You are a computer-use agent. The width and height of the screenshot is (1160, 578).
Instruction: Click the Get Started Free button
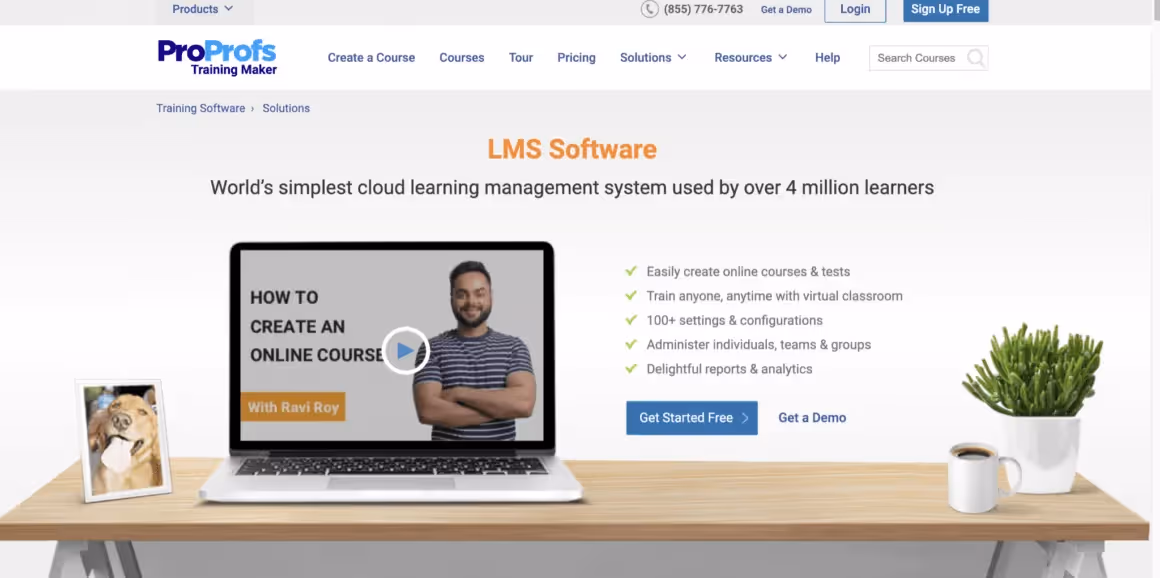pyautogui.click(x=692, y=418)
